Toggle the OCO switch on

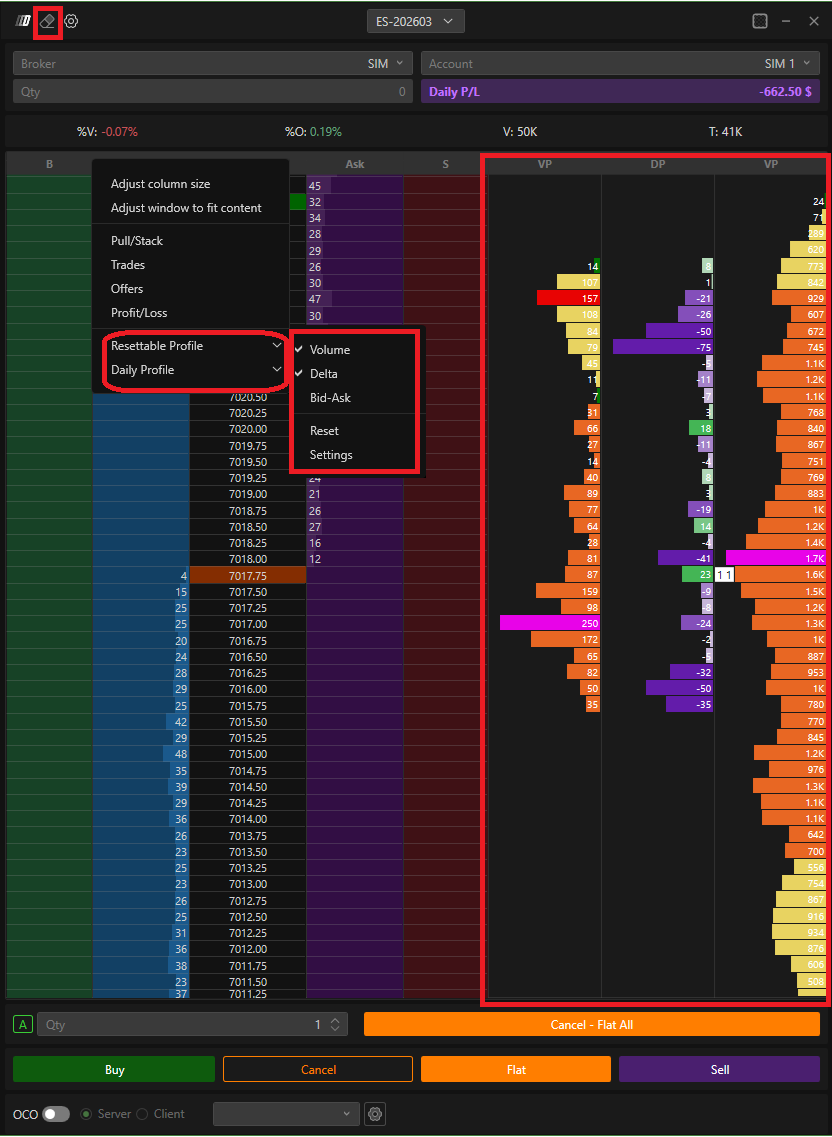pyautogui.click(x=56, y=1114)
